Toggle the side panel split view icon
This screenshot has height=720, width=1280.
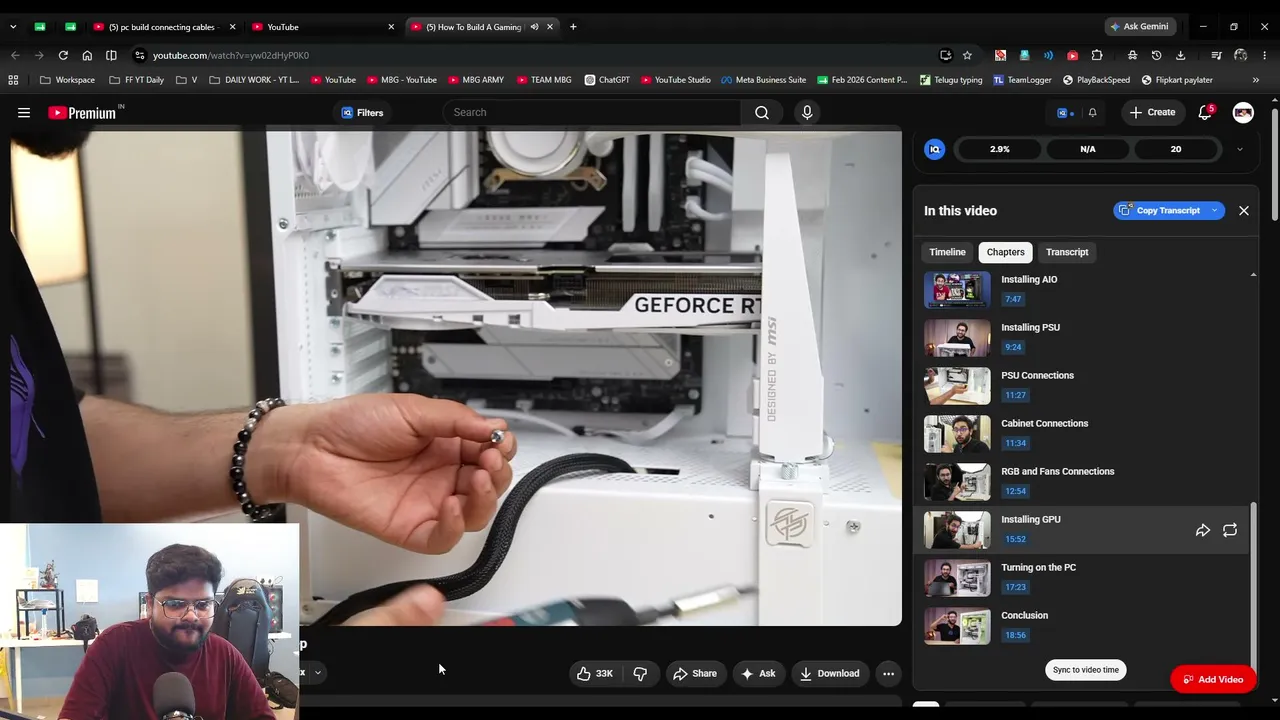coord(111,55)
